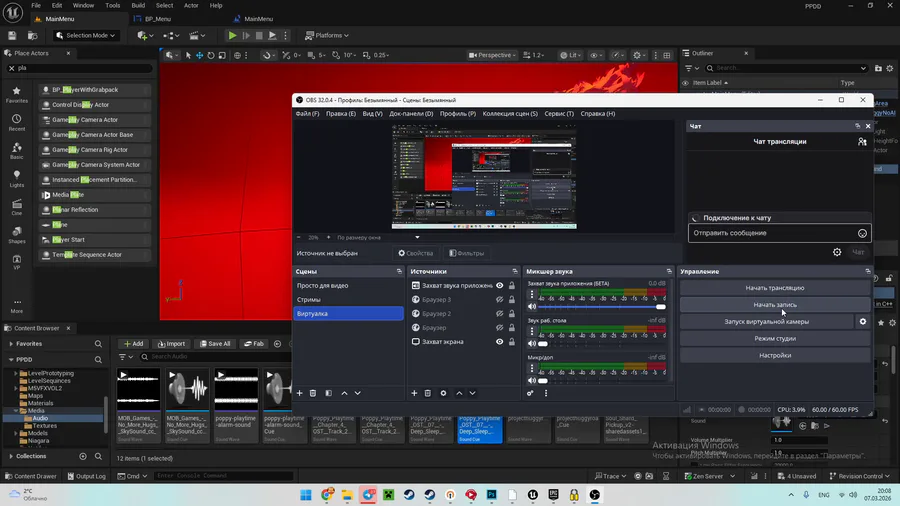Click the Save icon in the Unreal toolbar

click(x=14, y=35)
